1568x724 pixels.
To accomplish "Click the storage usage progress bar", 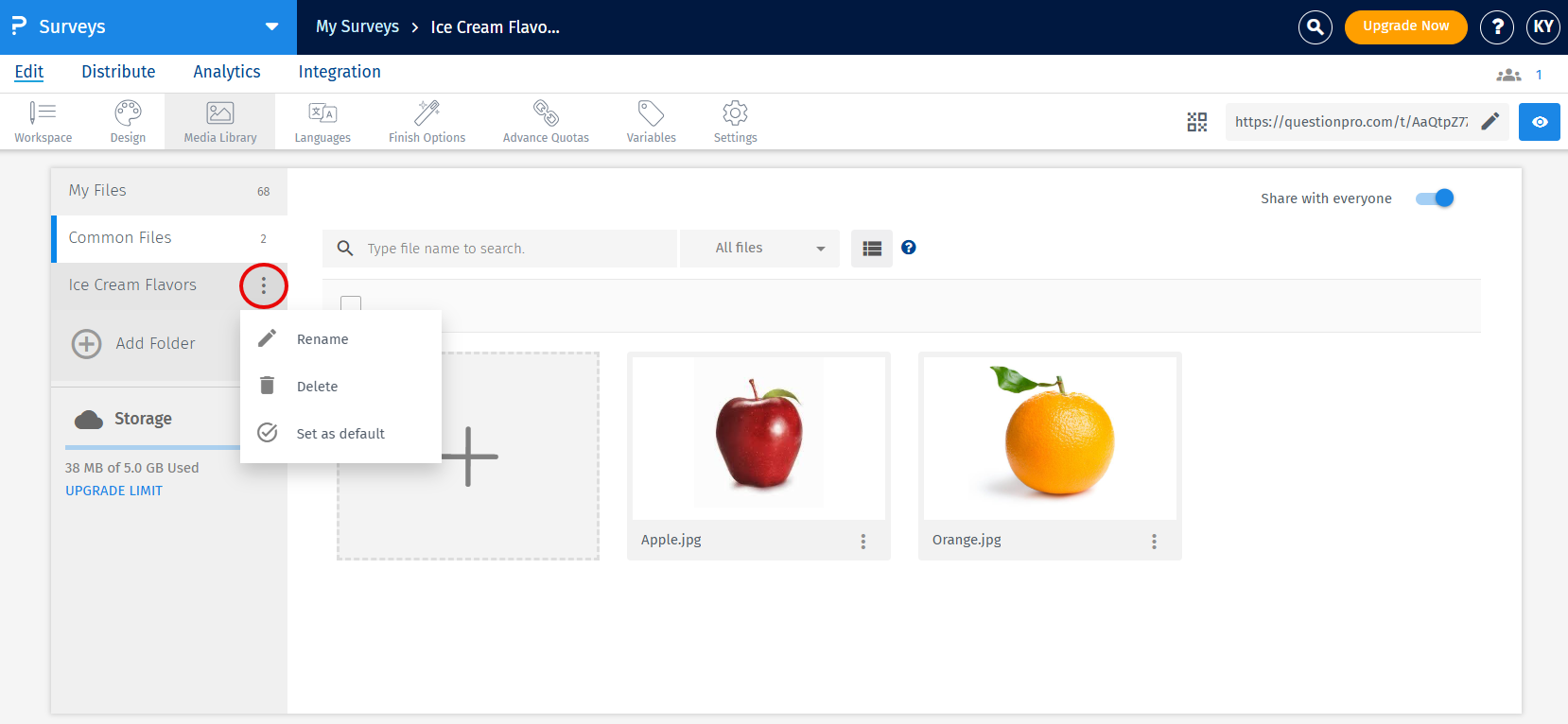I will 152,448.
